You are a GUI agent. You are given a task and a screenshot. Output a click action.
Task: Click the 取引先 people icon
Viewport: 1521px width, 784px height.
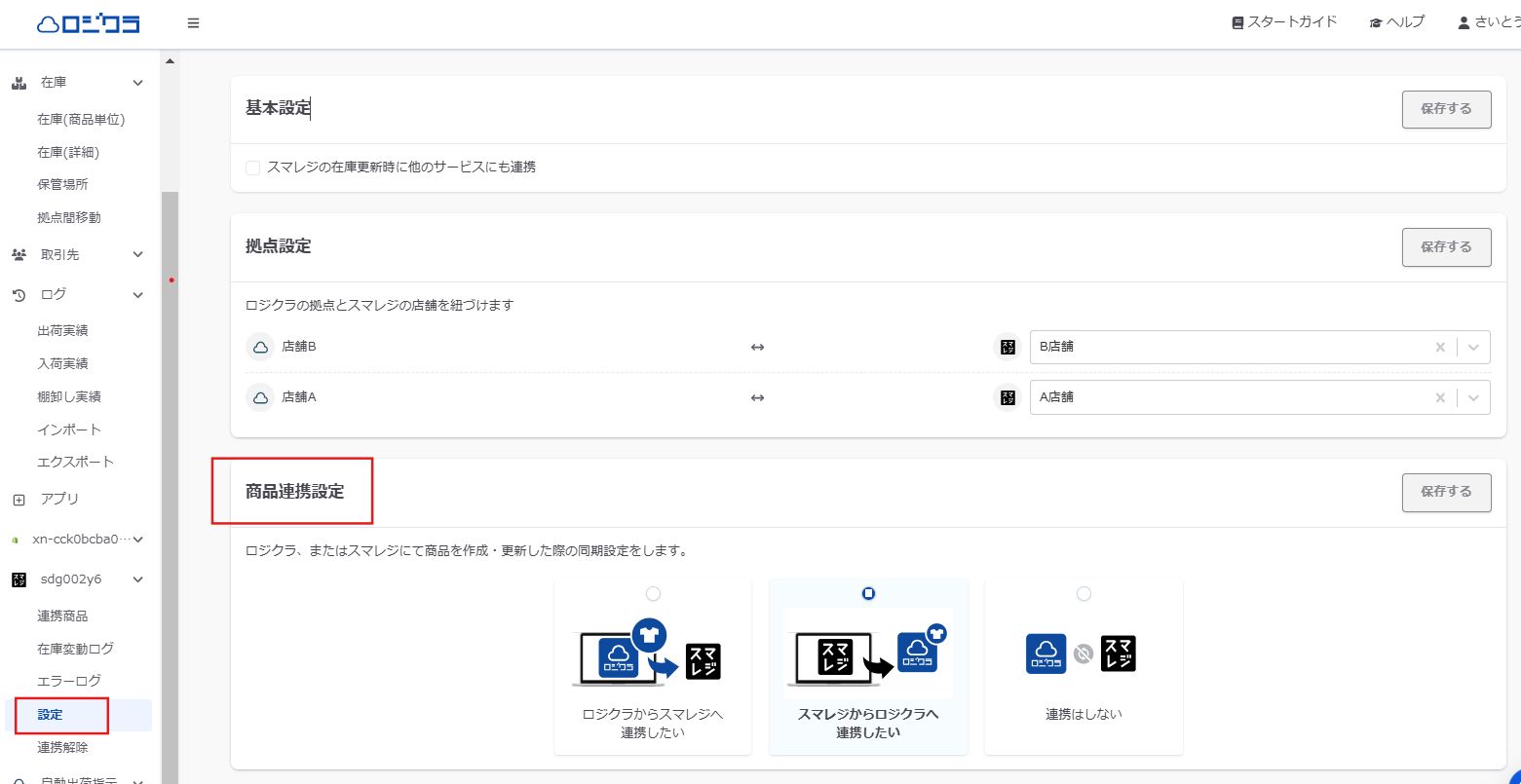pyautogui.click(x=19, y=255)
